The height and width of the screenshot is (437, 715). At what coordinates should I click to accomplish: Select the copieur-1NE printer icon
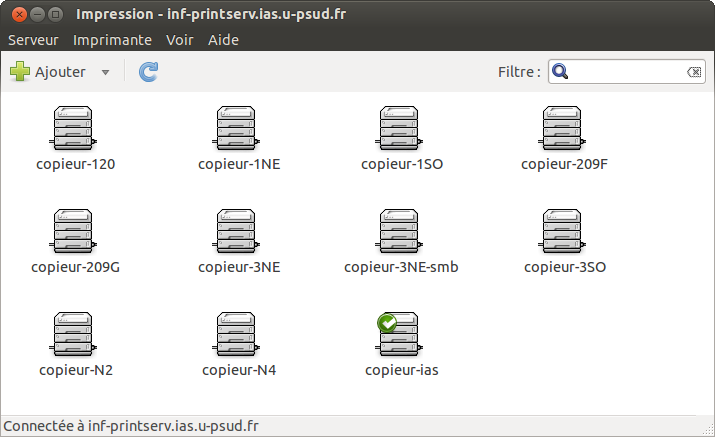(238, 130)
